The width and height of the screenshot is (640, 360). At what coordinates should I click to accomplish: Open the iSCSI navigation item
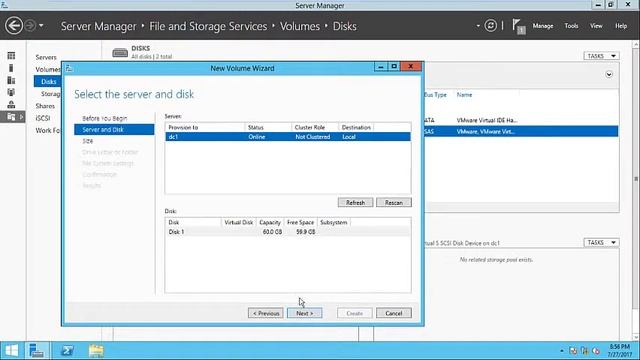pos(42,118)
